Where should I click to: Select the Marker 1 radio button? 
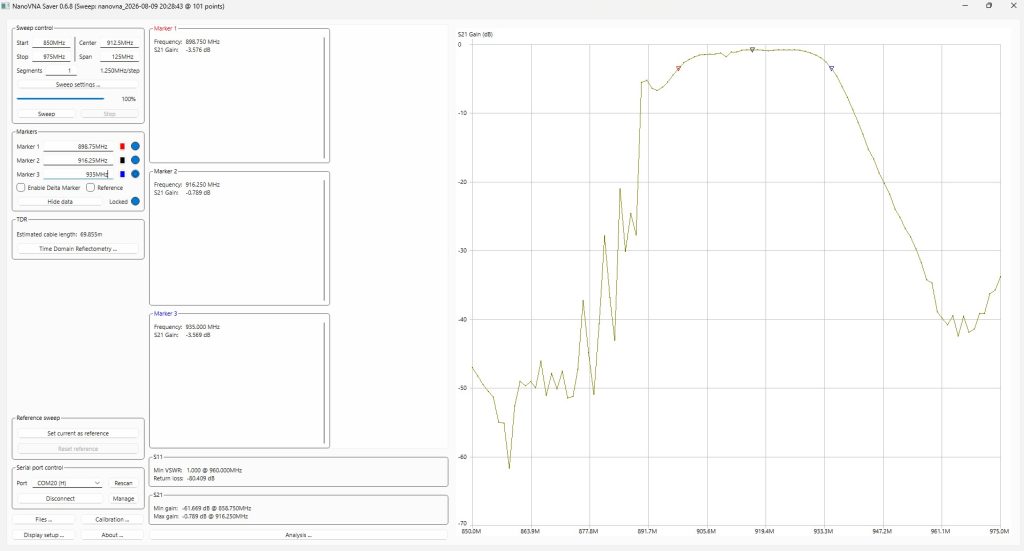pos(135,146)
